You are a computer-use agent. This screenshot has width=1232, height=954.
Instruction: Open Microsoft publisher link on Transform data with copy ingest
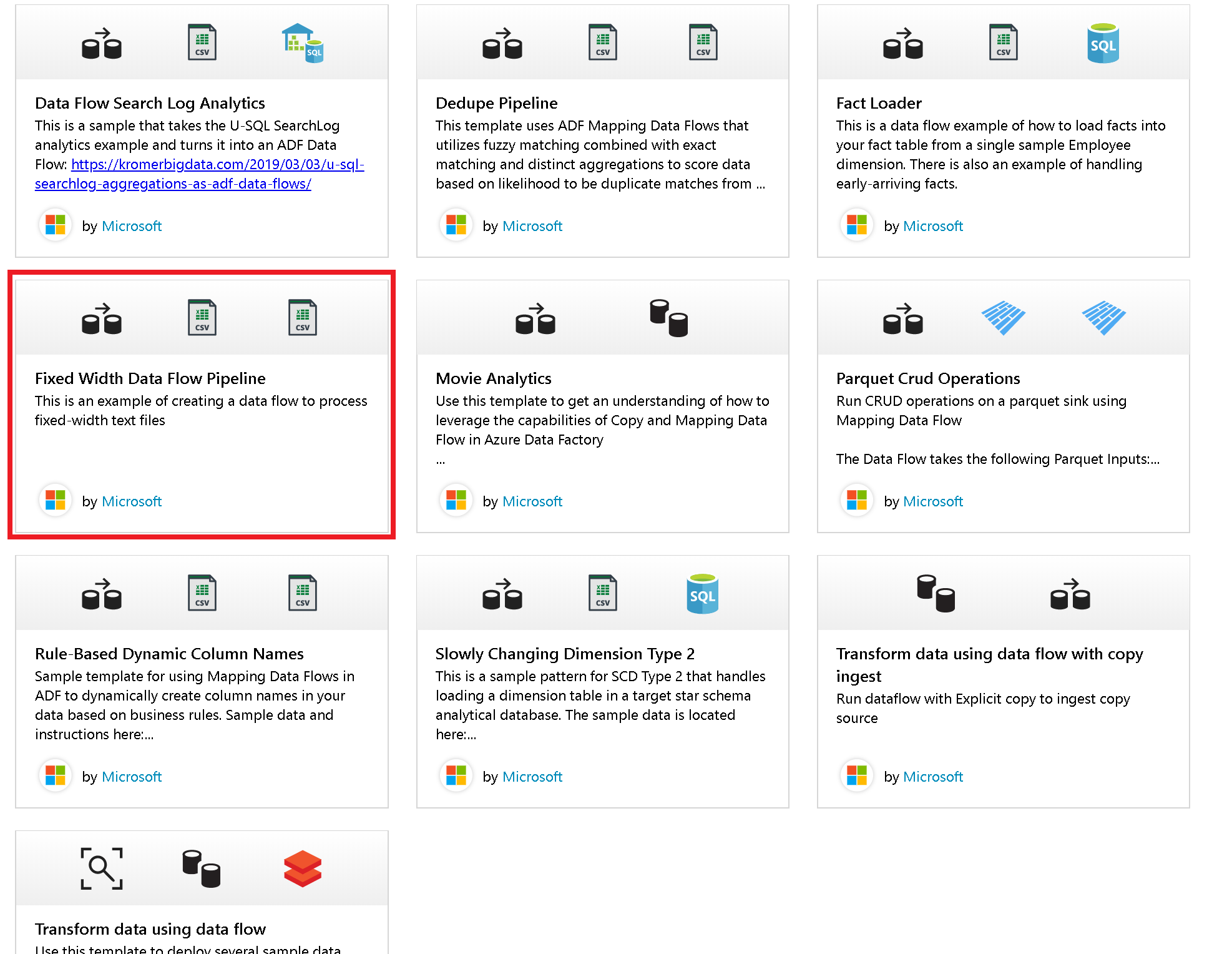[933, 777]
